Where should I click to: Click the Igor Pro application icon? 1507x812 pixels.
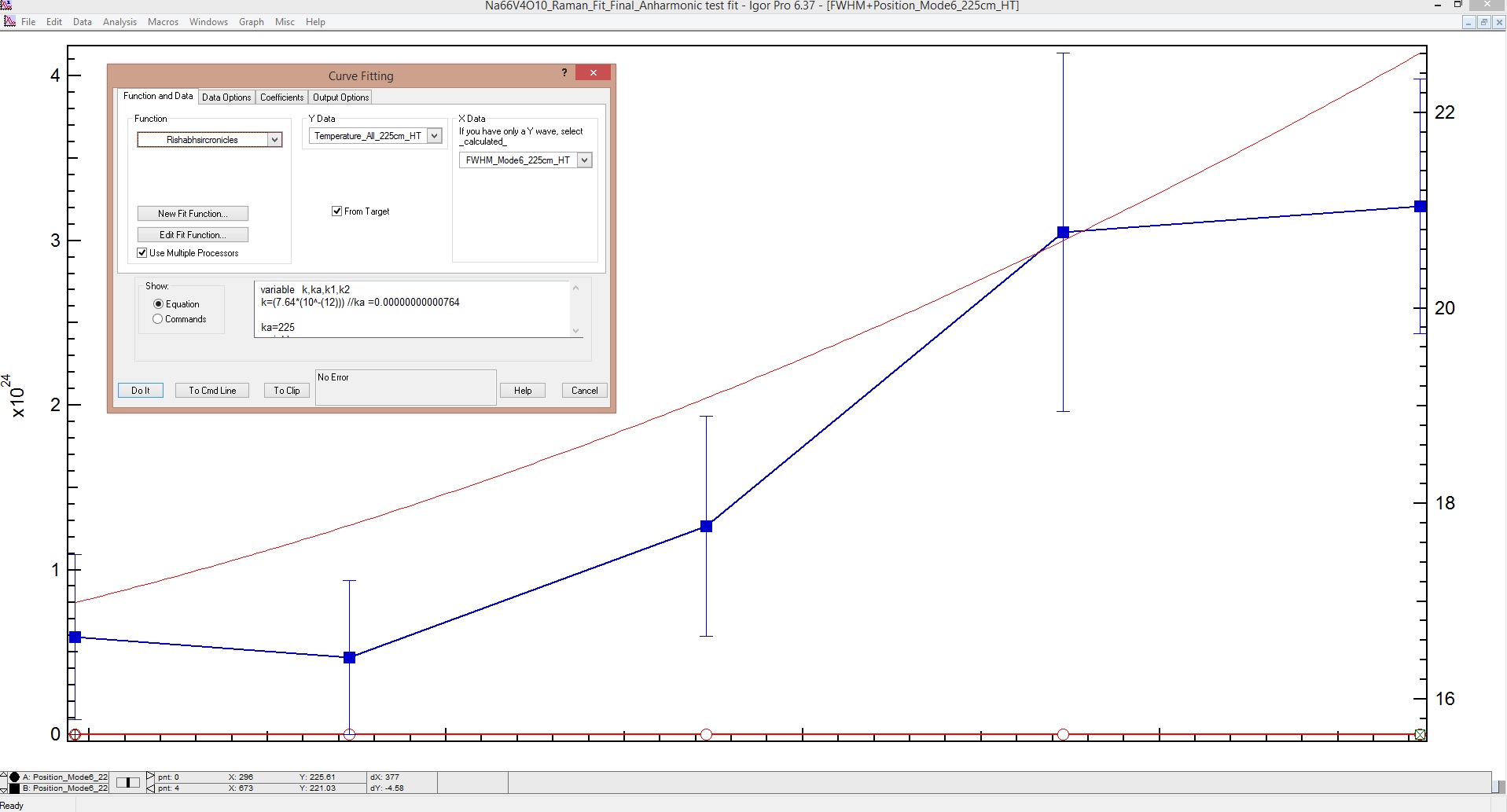coord(10,21)
